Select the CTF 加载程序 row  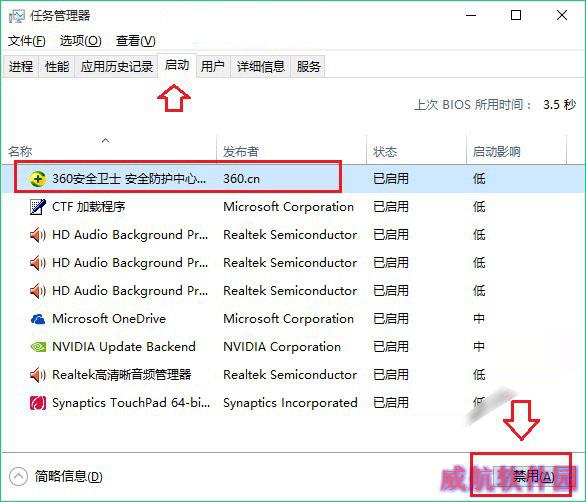(293, 207)
